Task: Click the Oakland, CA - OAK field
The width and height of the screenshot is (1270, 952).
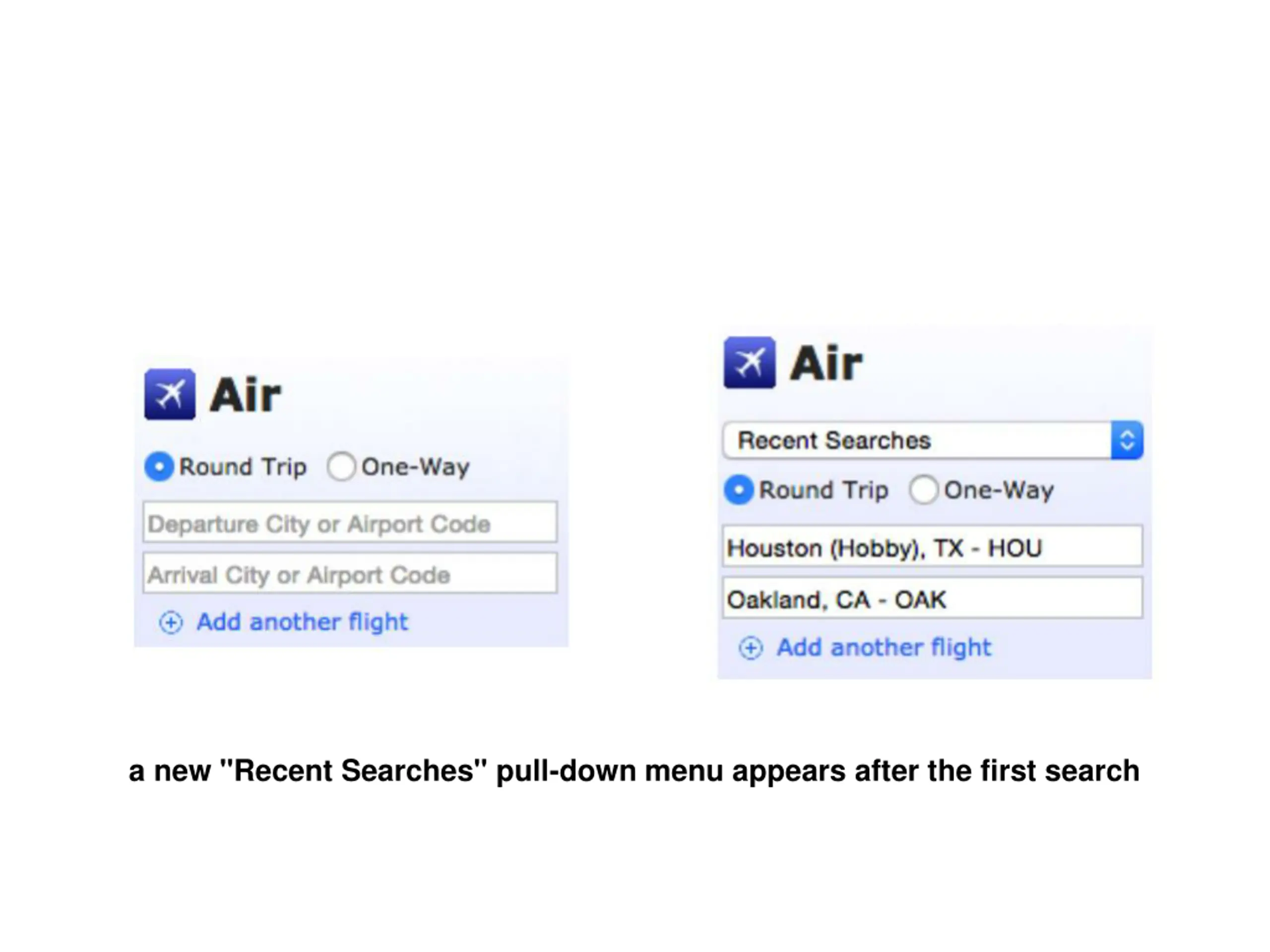Action: 933,598
